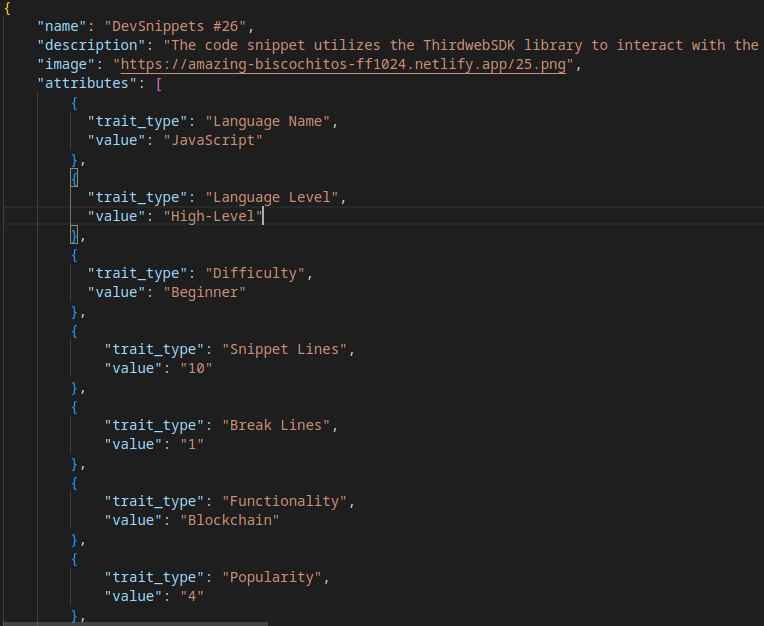Image resolution: width=764 pixels, height=626 pixels.
Task: Click the "attributes" key
Action: pos(87,83)
